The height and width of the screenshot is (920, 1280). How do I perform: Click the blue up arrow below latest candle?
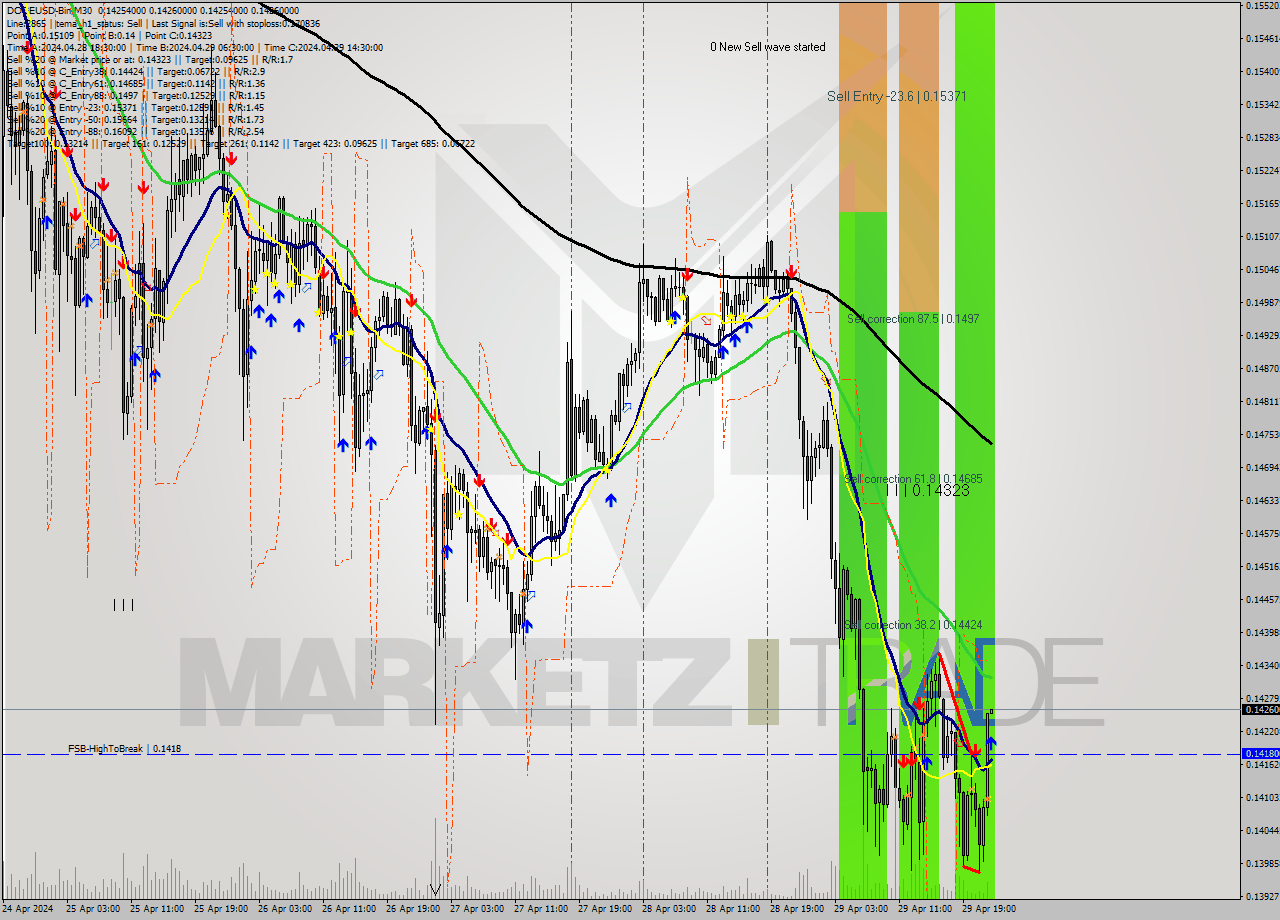[x=991, y=742]
